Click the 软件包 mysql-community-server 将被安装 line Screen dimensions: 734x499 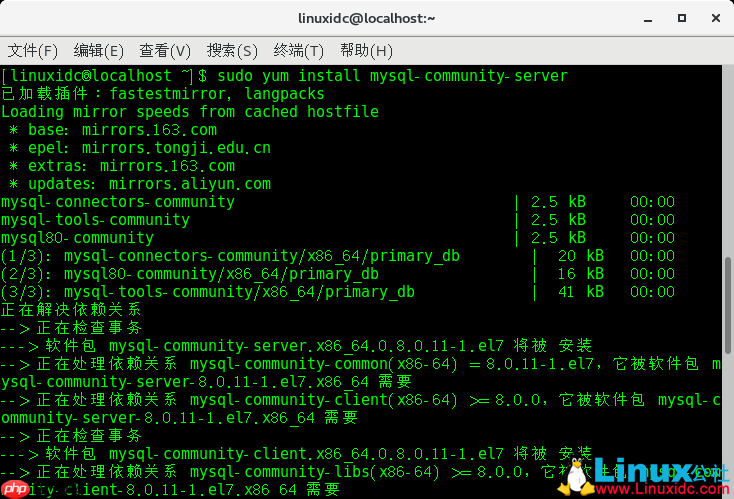296,346
